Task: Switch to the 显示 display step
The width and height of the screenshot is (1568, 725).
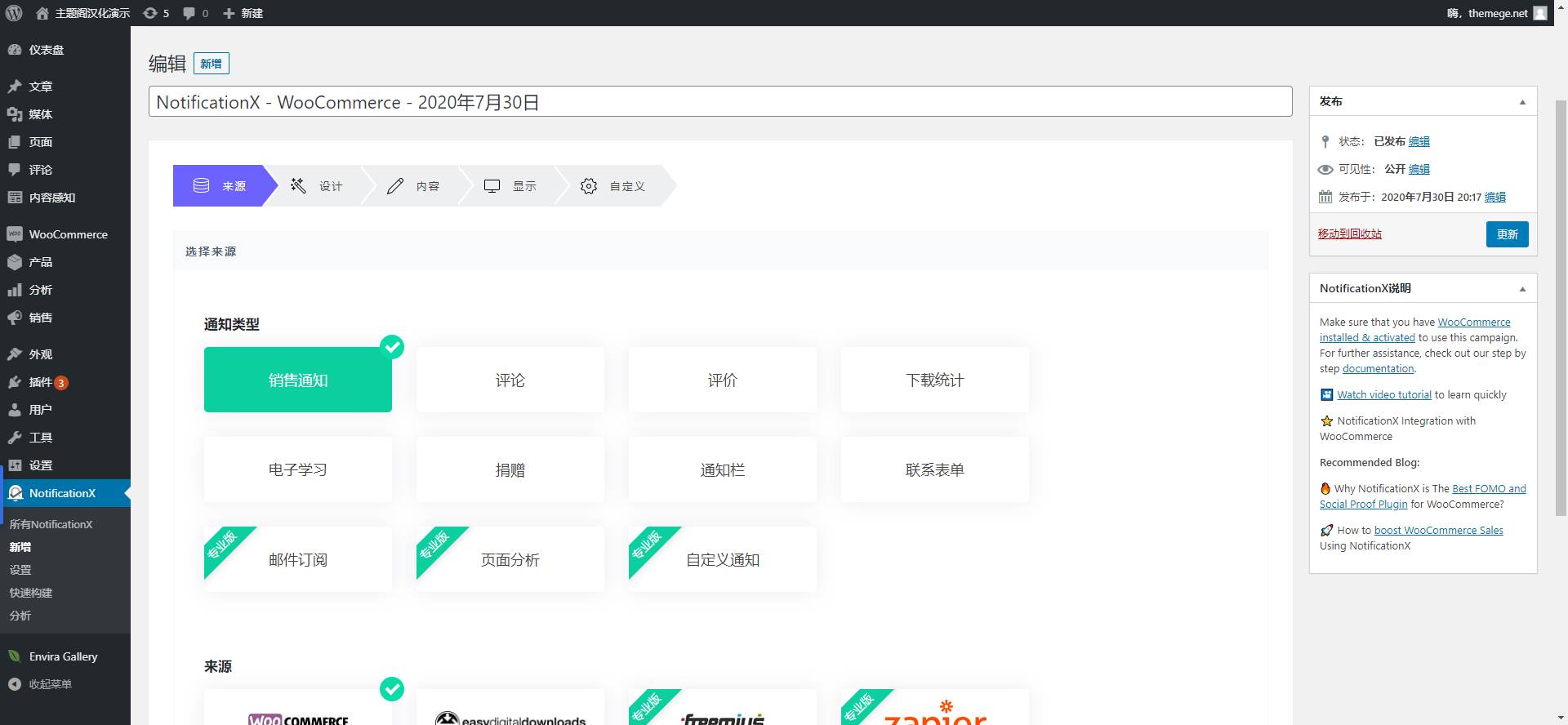Action: tap(511, 186)
